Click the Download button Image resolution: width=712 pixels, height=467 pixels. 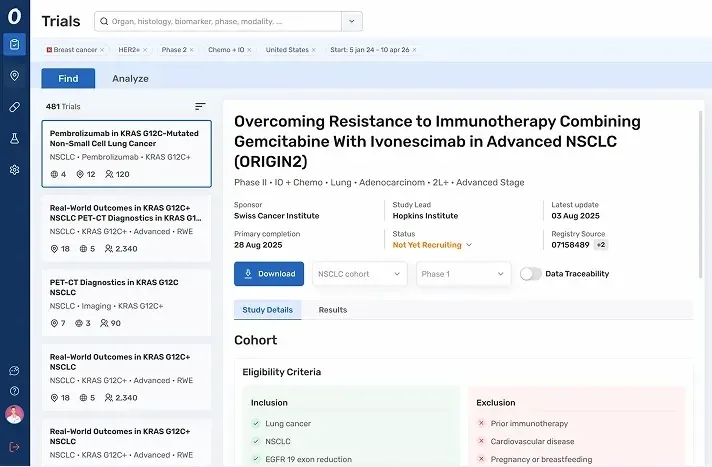tap(269, 274)
